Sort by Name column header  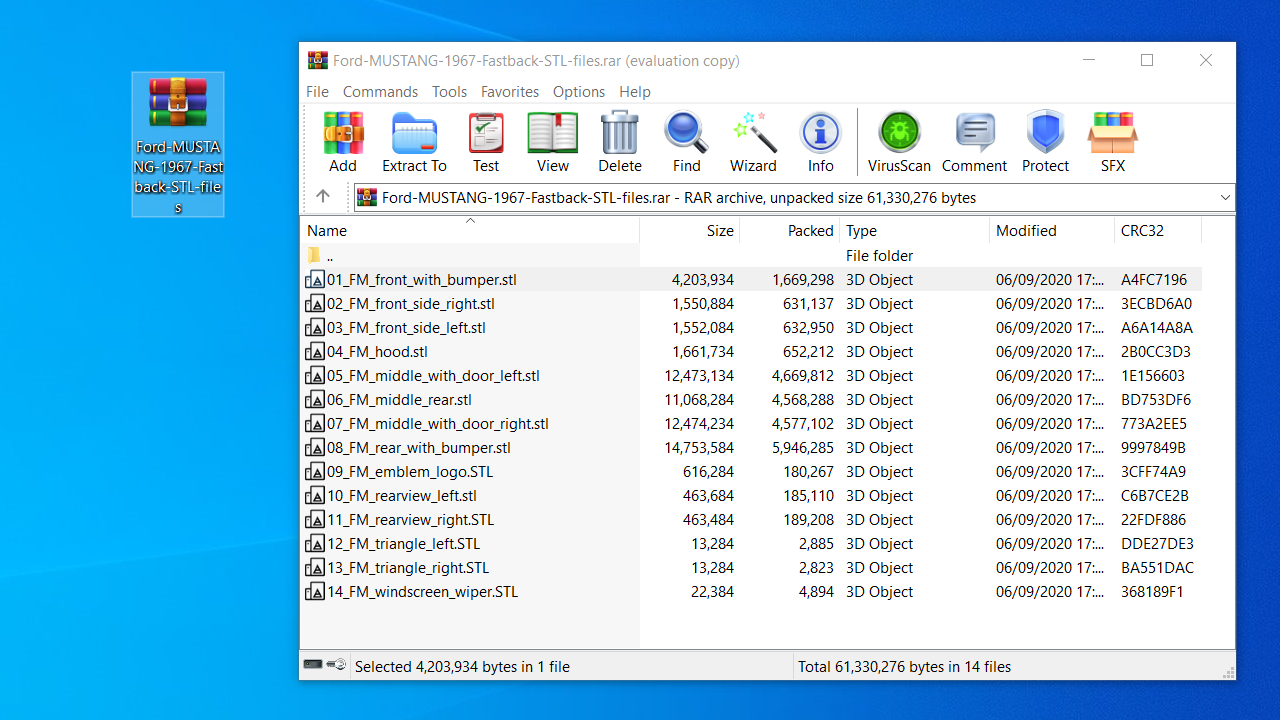[x=470, y=230]
